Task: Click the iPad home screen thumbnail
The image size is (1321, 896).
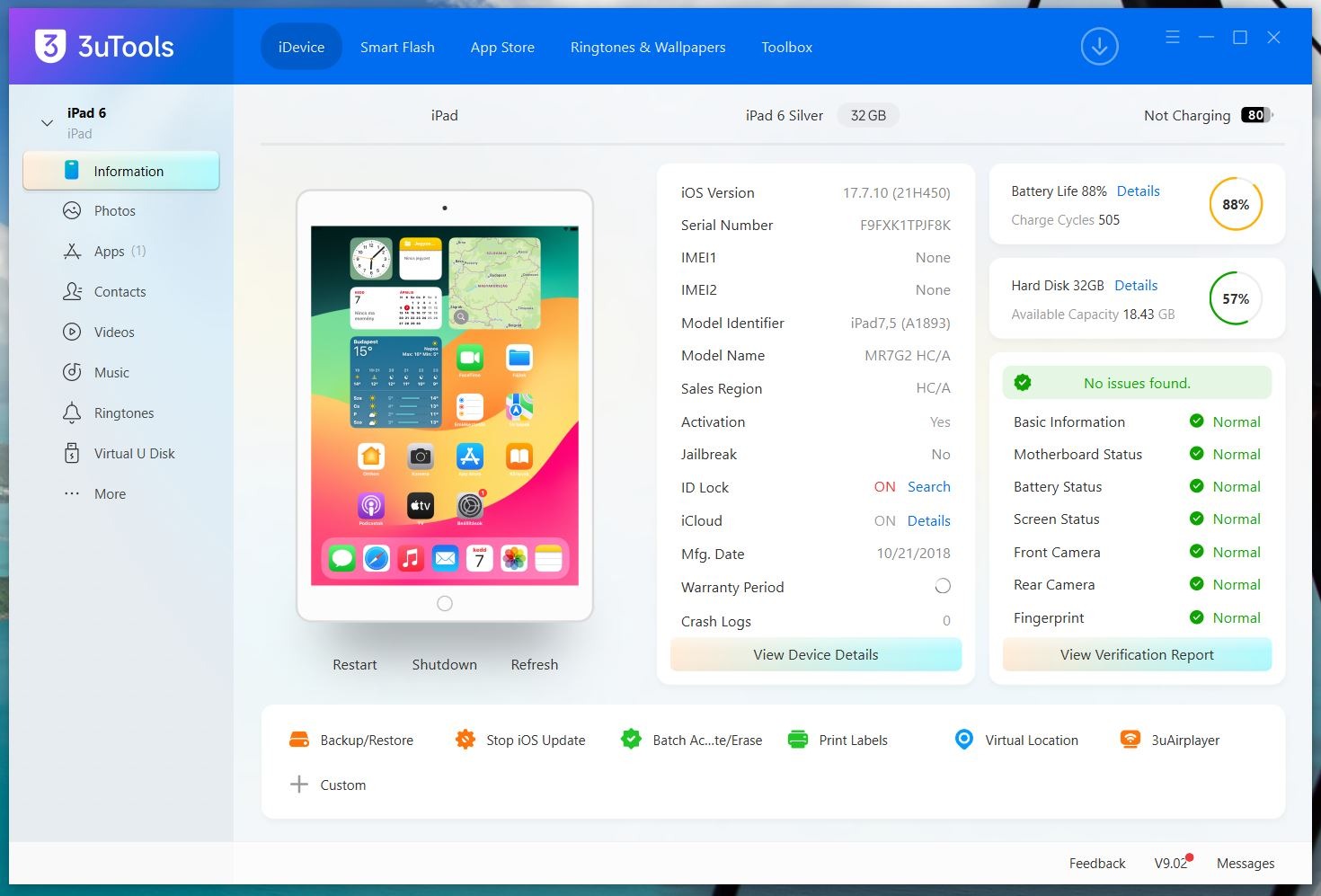Action: [x=445, y=405]
